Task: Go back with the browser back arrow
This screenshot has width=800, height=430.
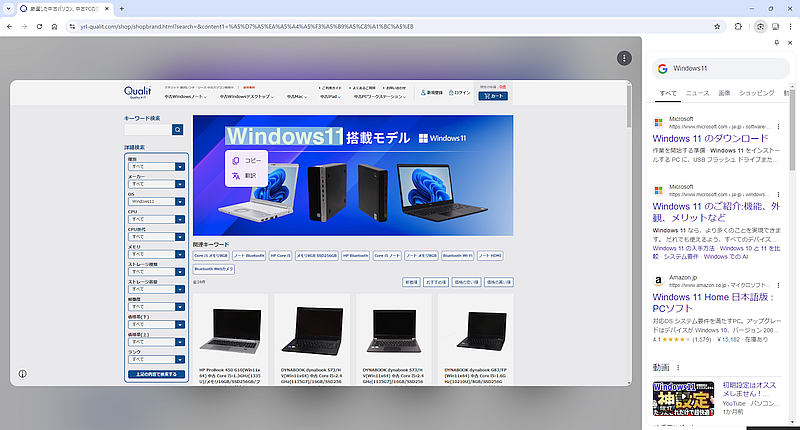Action: pos(10,27)
